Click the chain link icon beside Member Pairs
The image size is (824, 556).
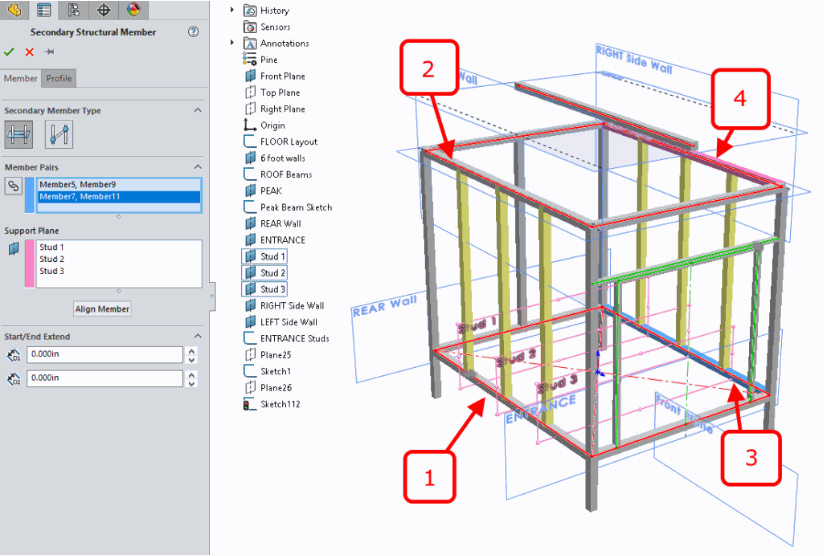(x=13, y=186)
